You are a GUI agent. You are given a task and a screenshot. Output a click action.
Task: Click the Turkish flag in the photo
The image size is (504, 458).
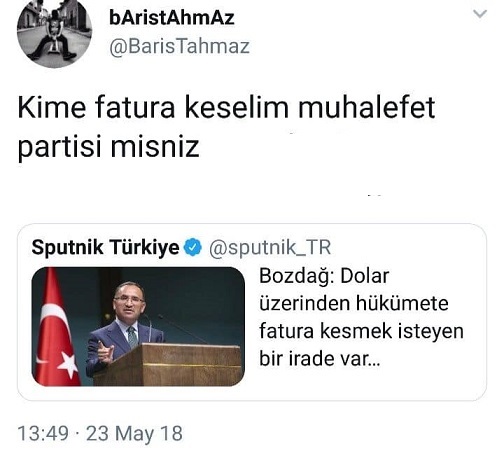pos(55,328)
